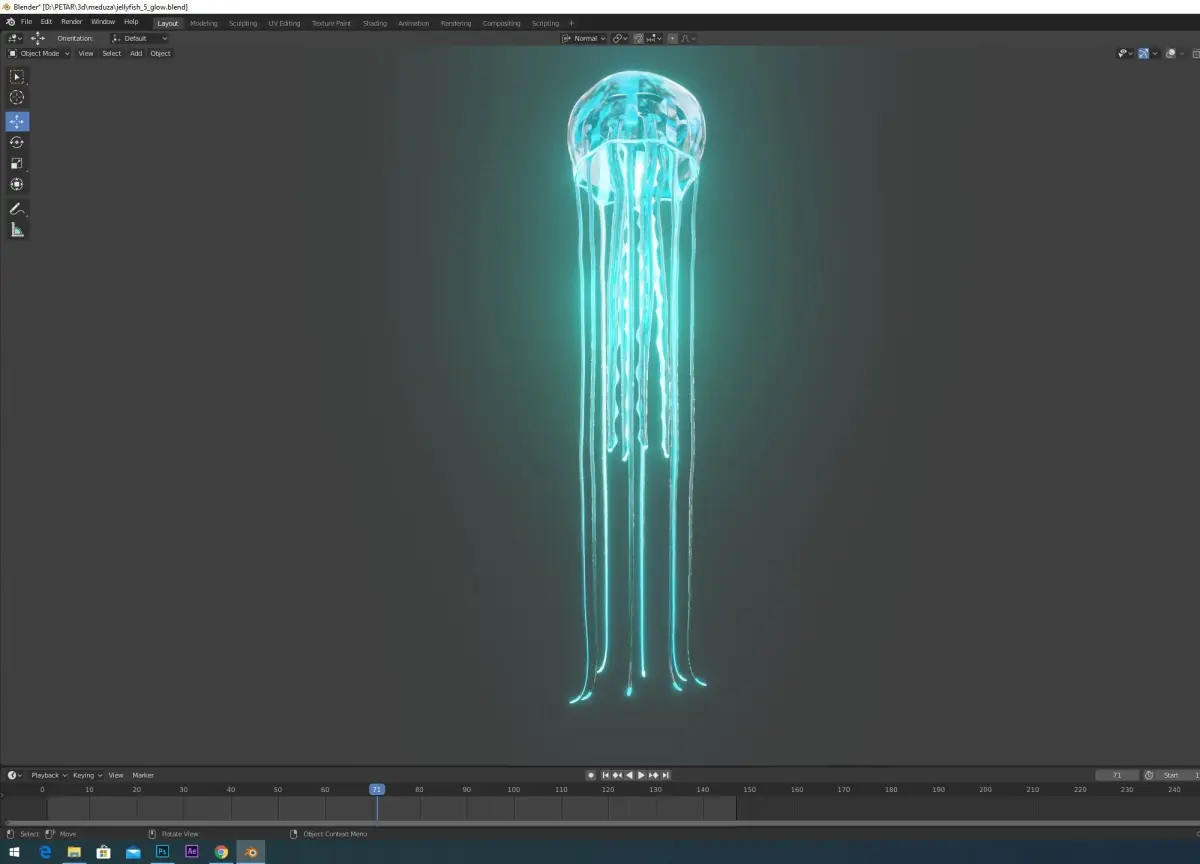Open the editor type icon in viewport header
The image size is (1200, 864).
point(14,38)
